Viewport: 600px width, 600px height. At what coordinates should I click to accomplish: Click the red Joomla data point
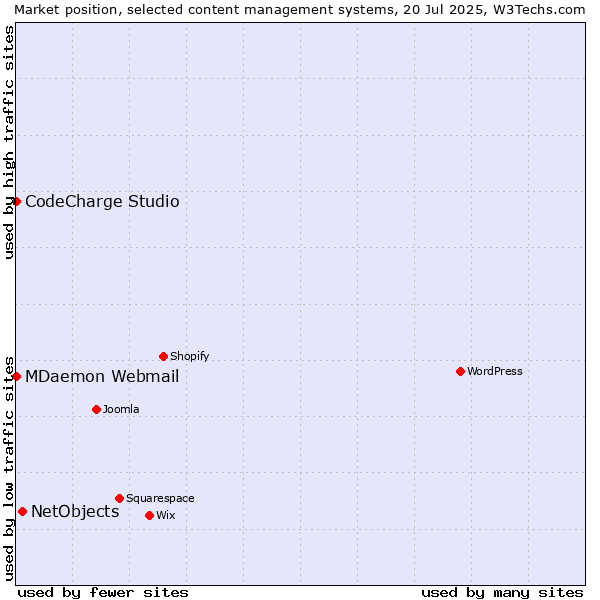(x=96, y=409)
